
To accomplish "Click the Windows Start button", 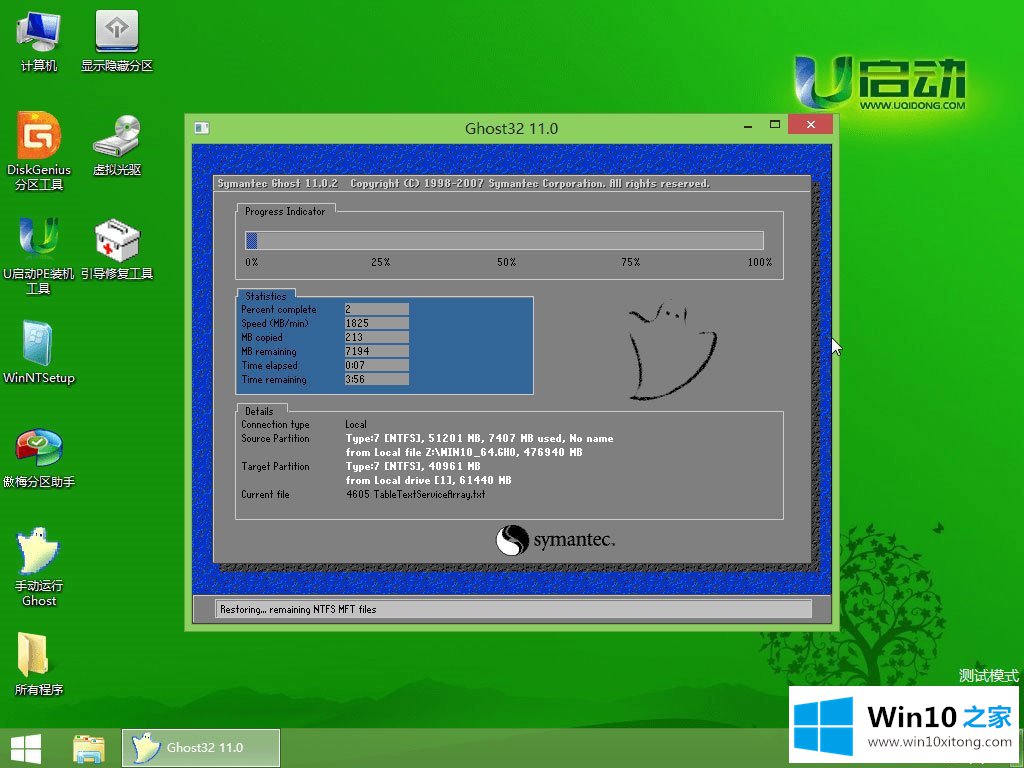I will pos(25,748).
